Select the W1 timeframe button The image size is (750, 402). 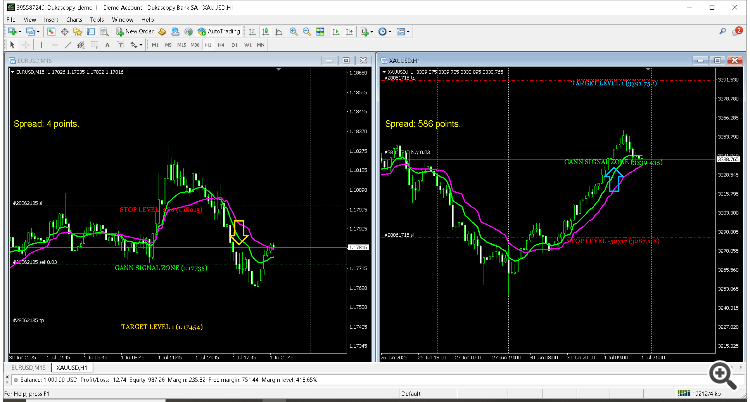coord(247,45)
